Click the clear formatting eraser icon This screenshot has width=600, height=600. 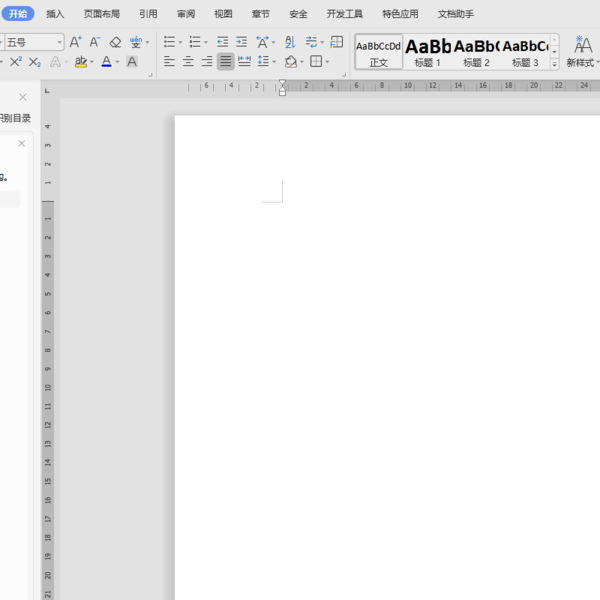coord(114,42)
